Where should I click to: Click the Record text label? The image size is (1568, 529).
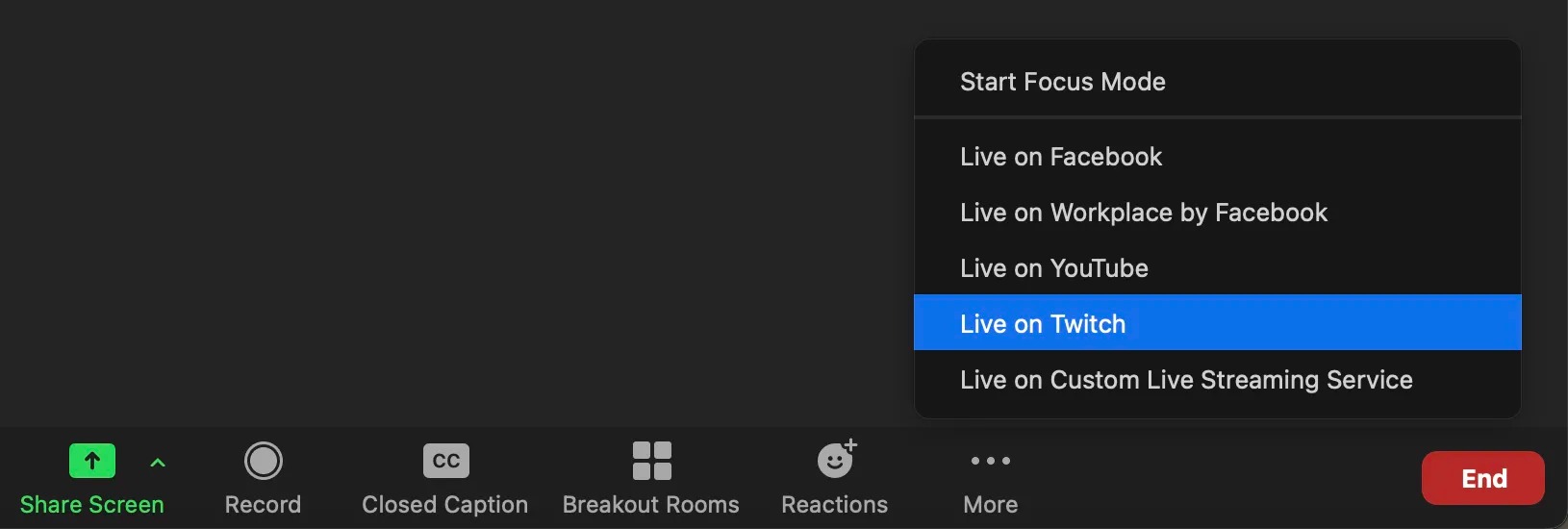[x=263, y=505]
